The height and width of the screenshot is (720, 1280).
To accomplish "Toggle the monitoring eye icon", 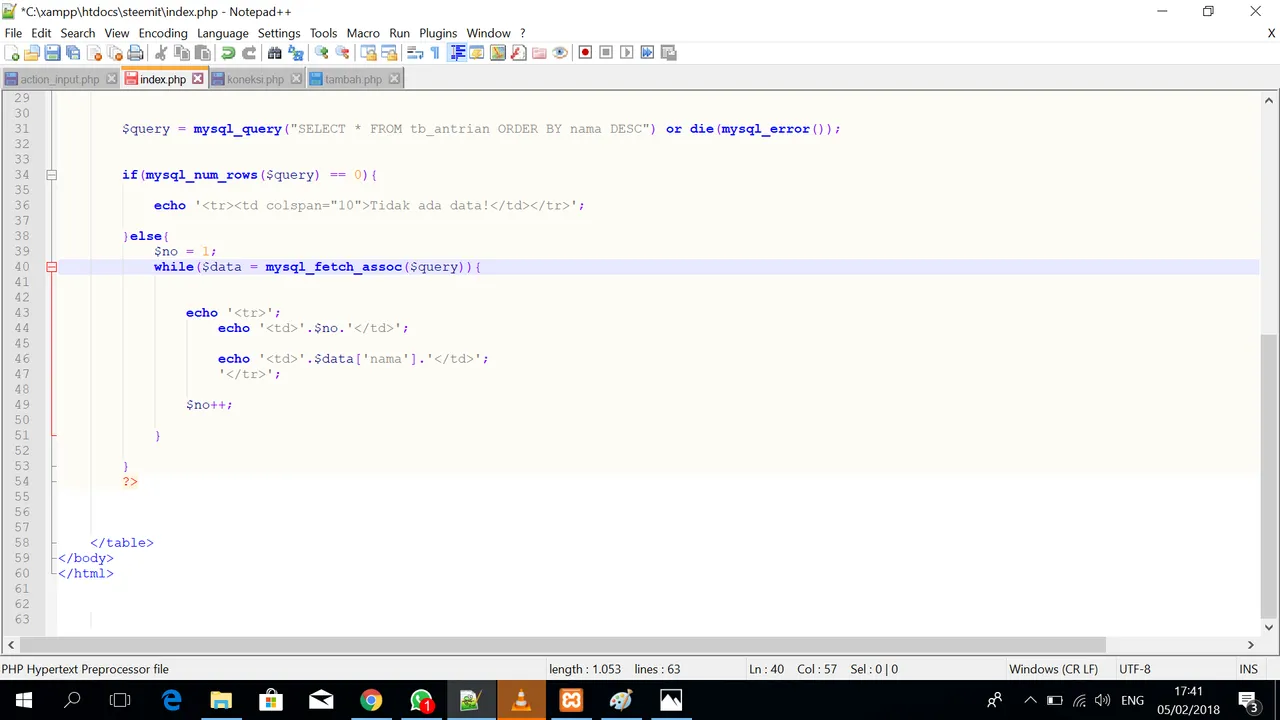I will [x=560, y=52].
